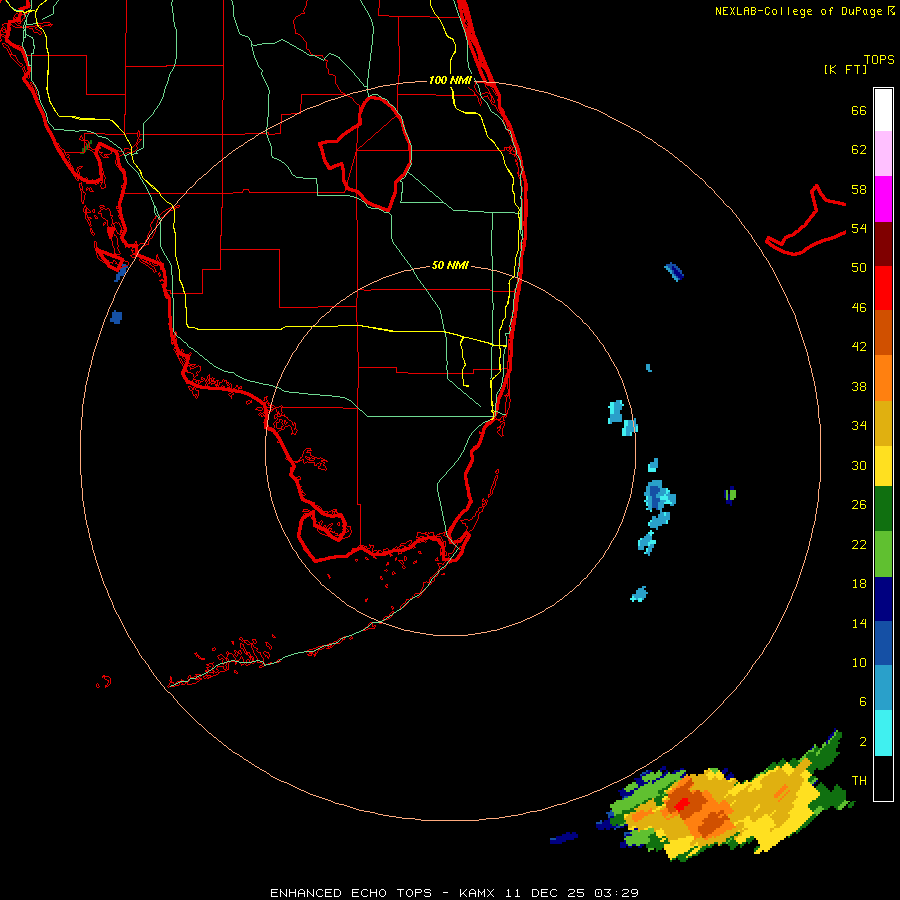Click the '66' legend value
900x900 pixels.
tap(859, 110)
